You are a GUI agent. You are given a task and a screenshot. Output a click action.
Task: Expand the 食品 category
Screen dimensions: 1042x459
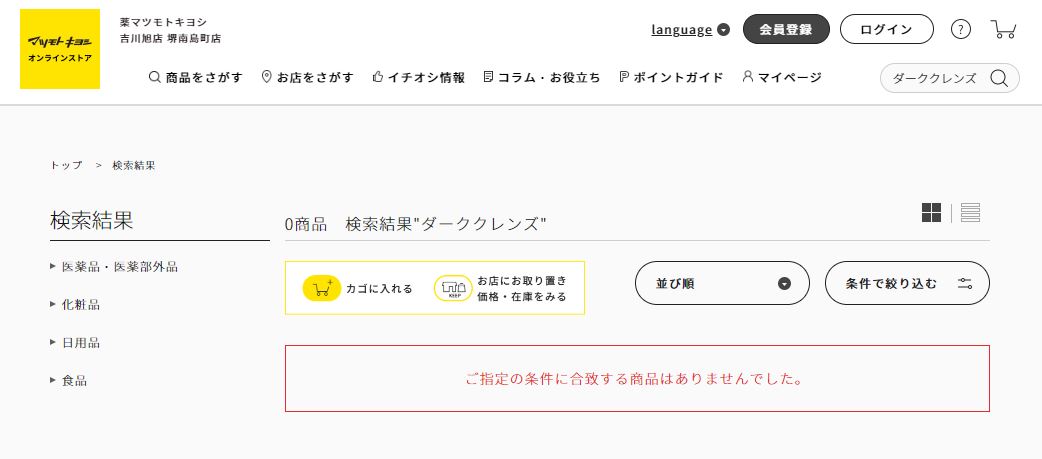pos(68,381)
